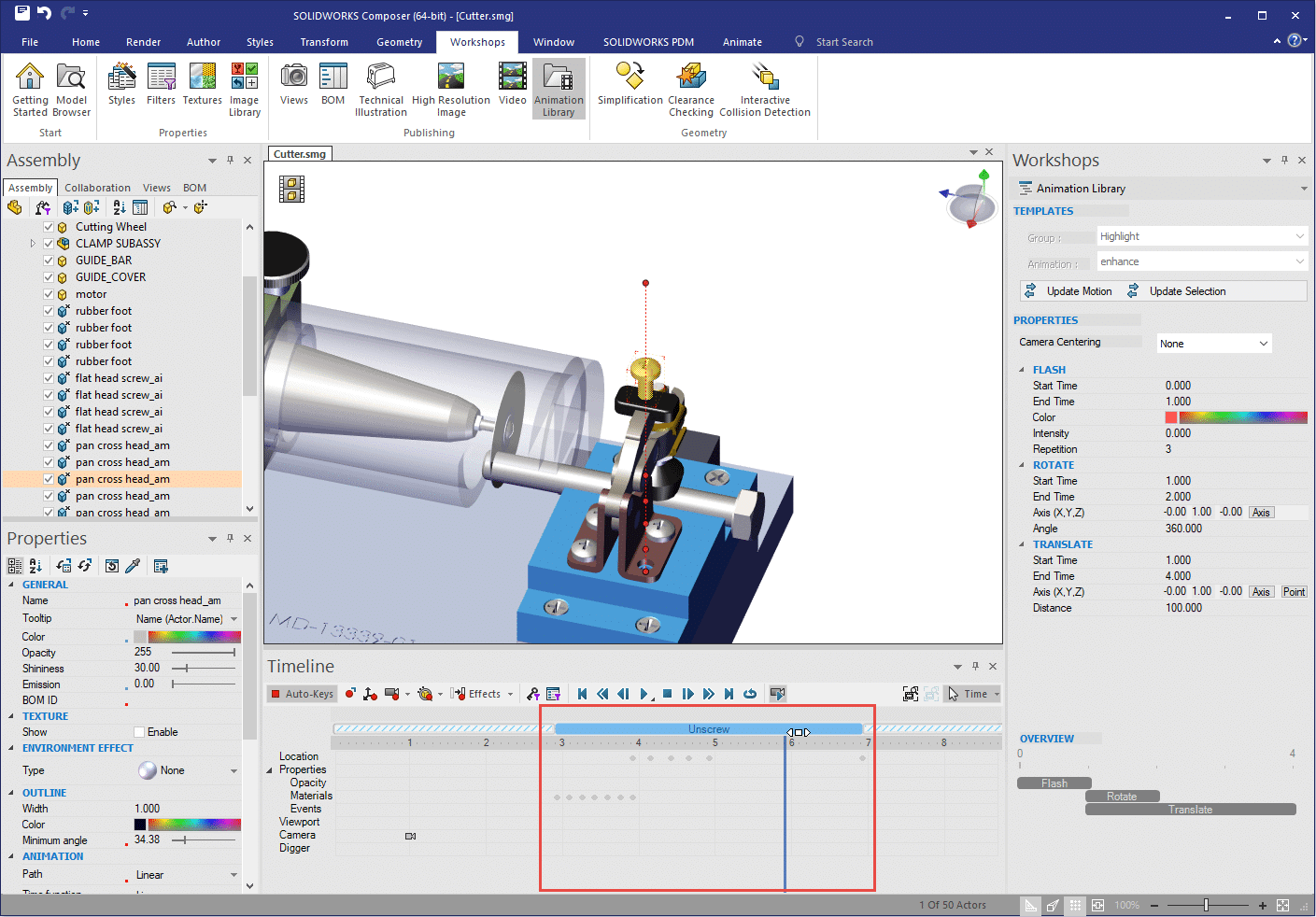
Task: Open the Animation enhance dropdown
Action: (x=1202, y=261)
